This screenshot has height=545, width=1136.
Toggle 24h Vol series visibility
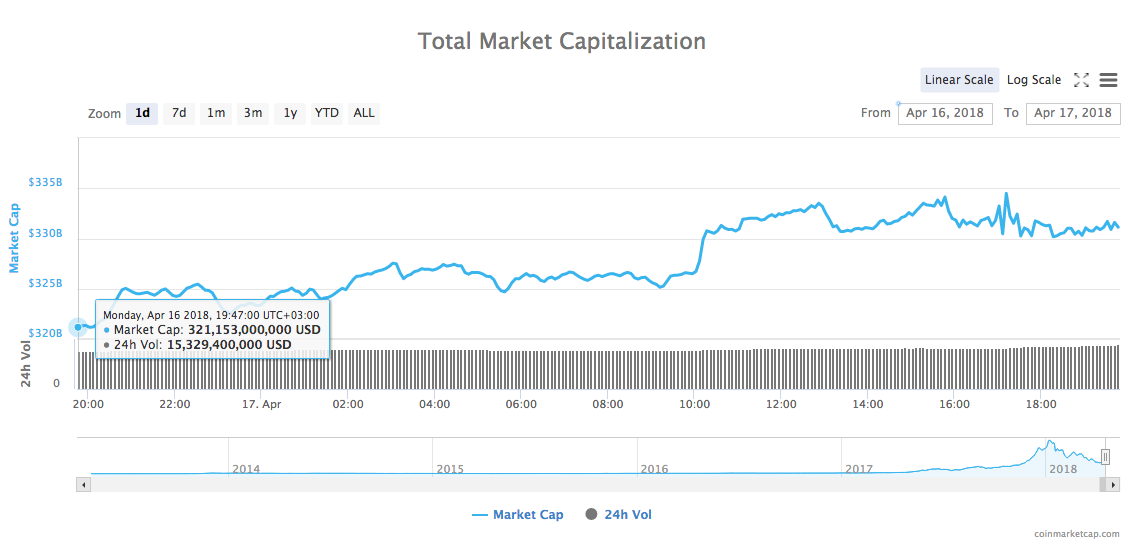628,515
